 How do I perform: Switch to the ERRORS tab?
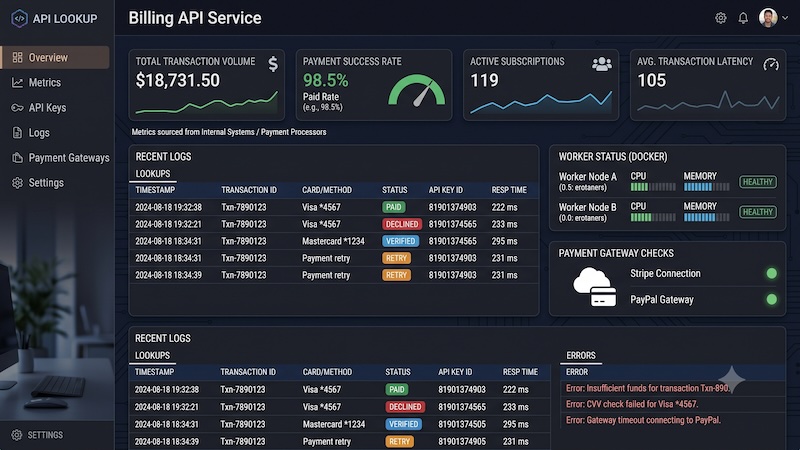click(x=581, y=356)
